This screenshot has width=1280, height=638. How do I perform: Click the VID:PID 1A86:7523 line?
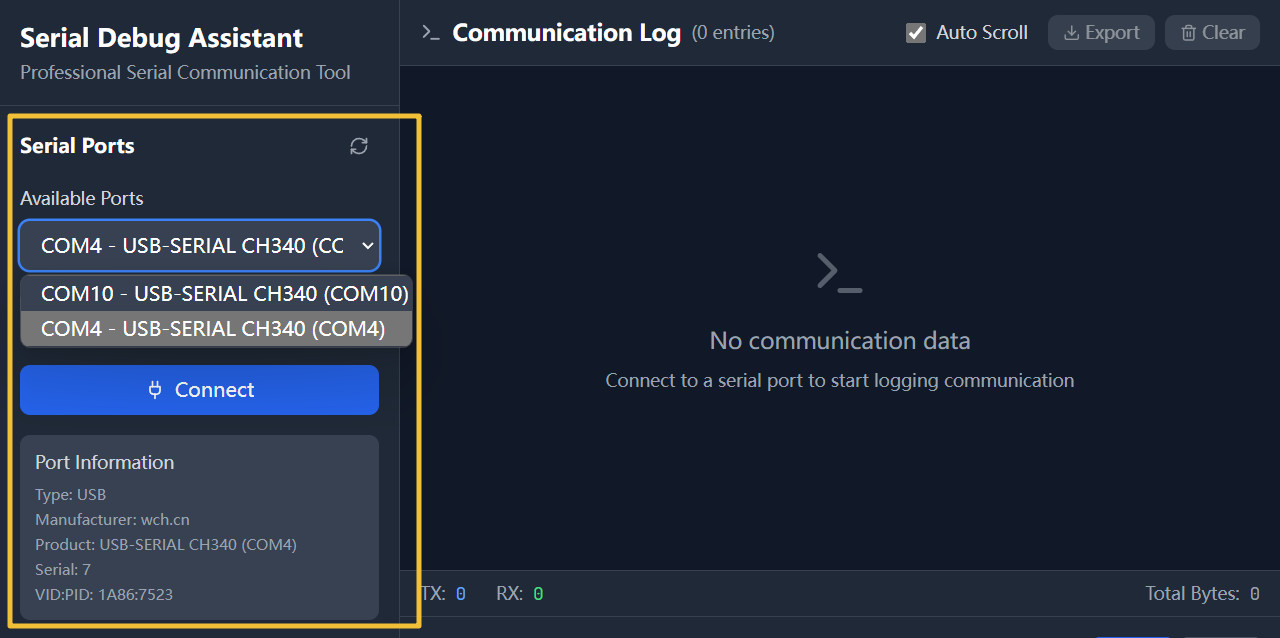[x=104, y=594]
